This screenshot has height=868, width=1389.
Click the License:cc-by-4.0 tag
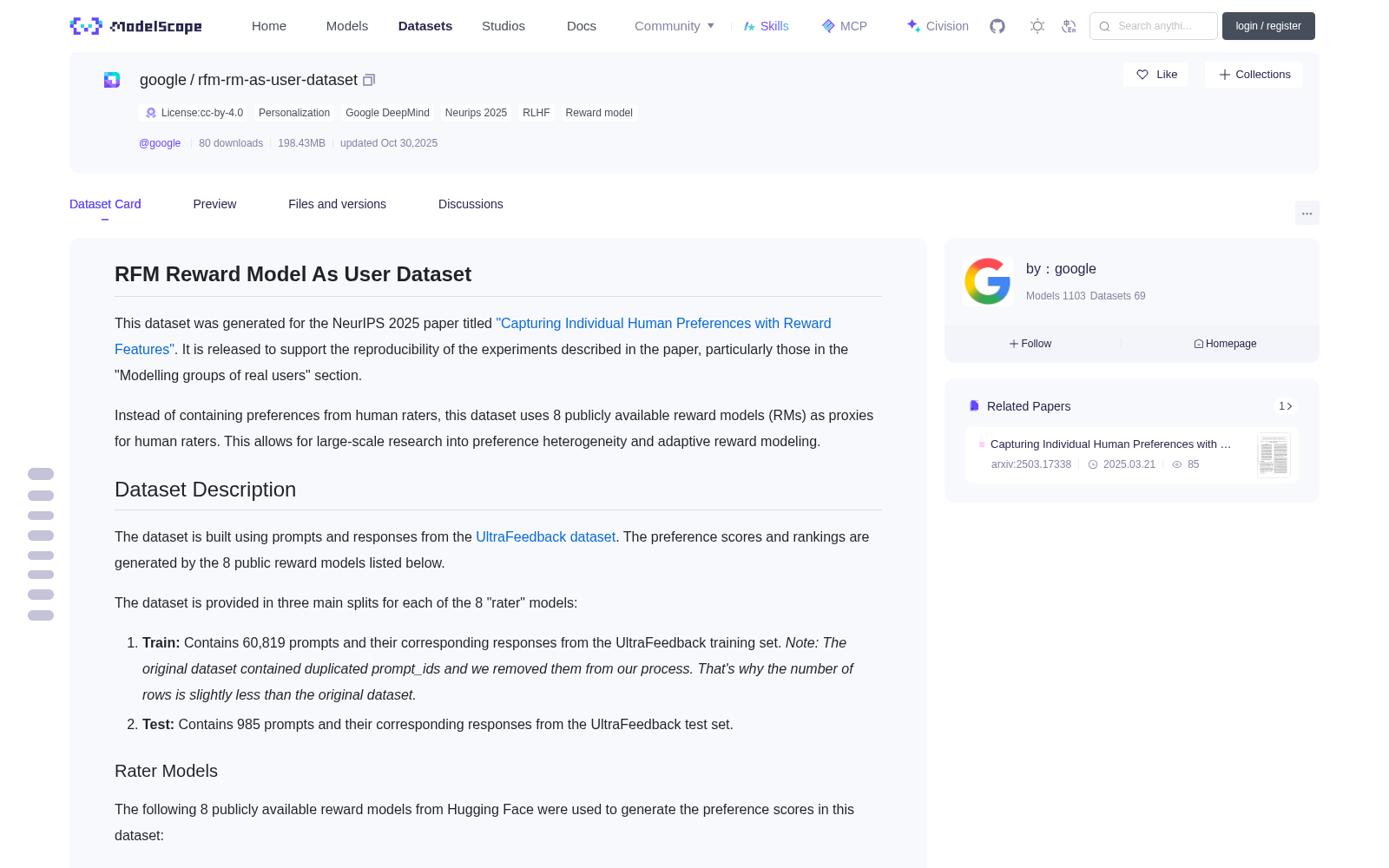[x=194, y=113]
